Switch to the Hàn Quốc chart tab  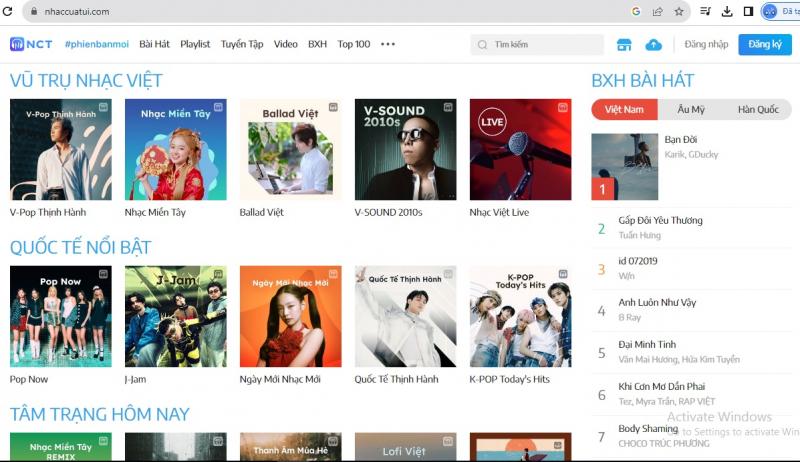tap(758, 110)
